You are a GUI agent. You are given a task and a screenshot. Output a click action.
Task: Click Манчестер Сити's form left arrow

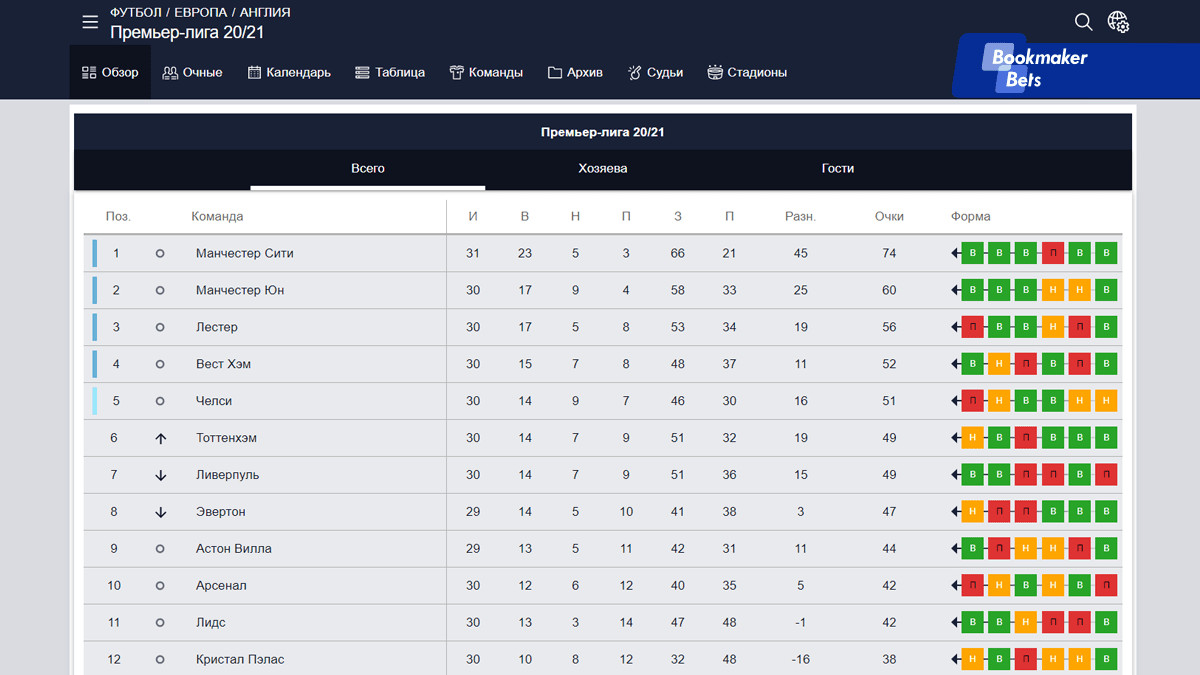click(956, 253)
